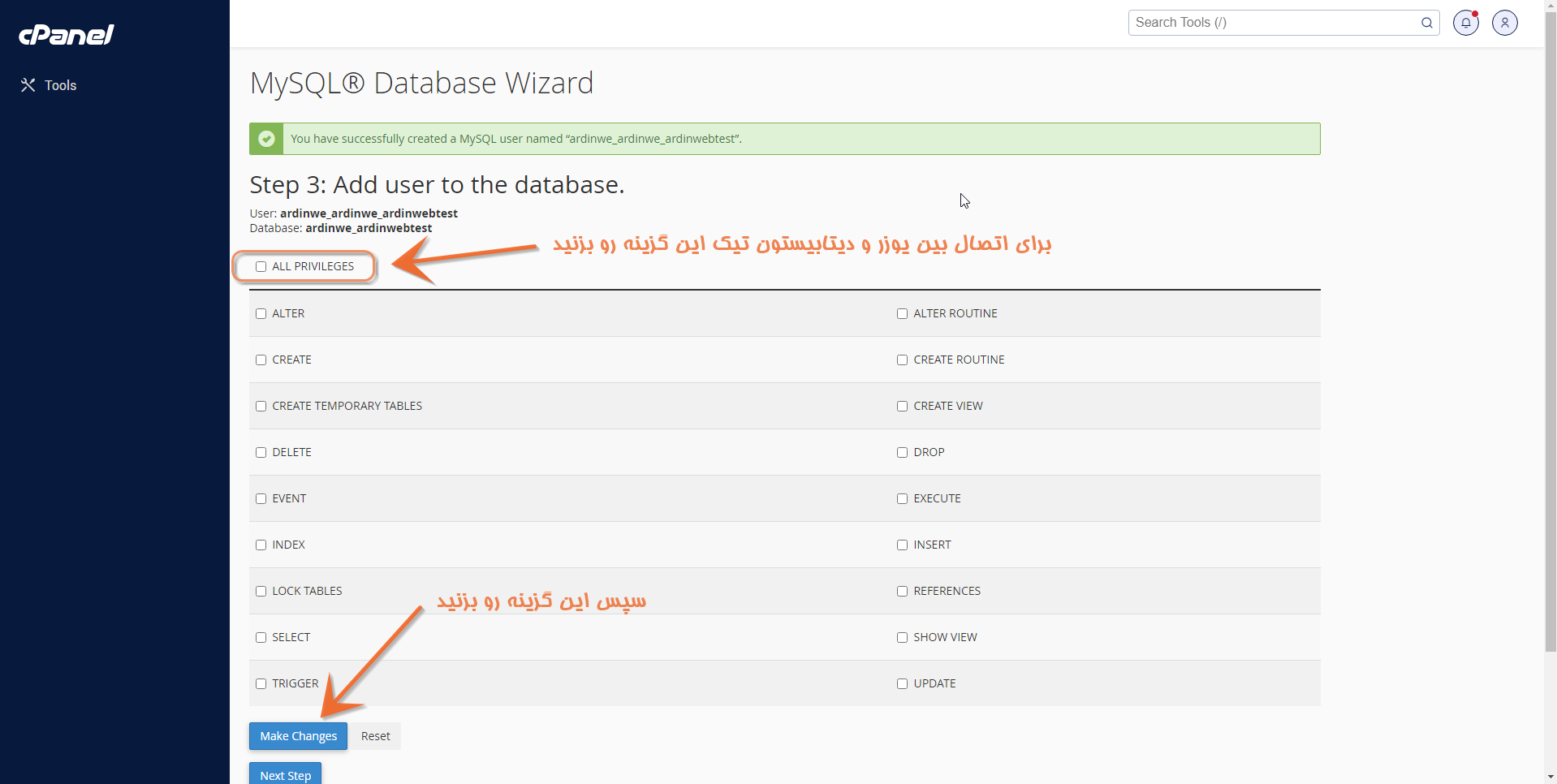Click the Make Changes button
The height and width of the screenshot is (784, 1557).
click(298, 736)
